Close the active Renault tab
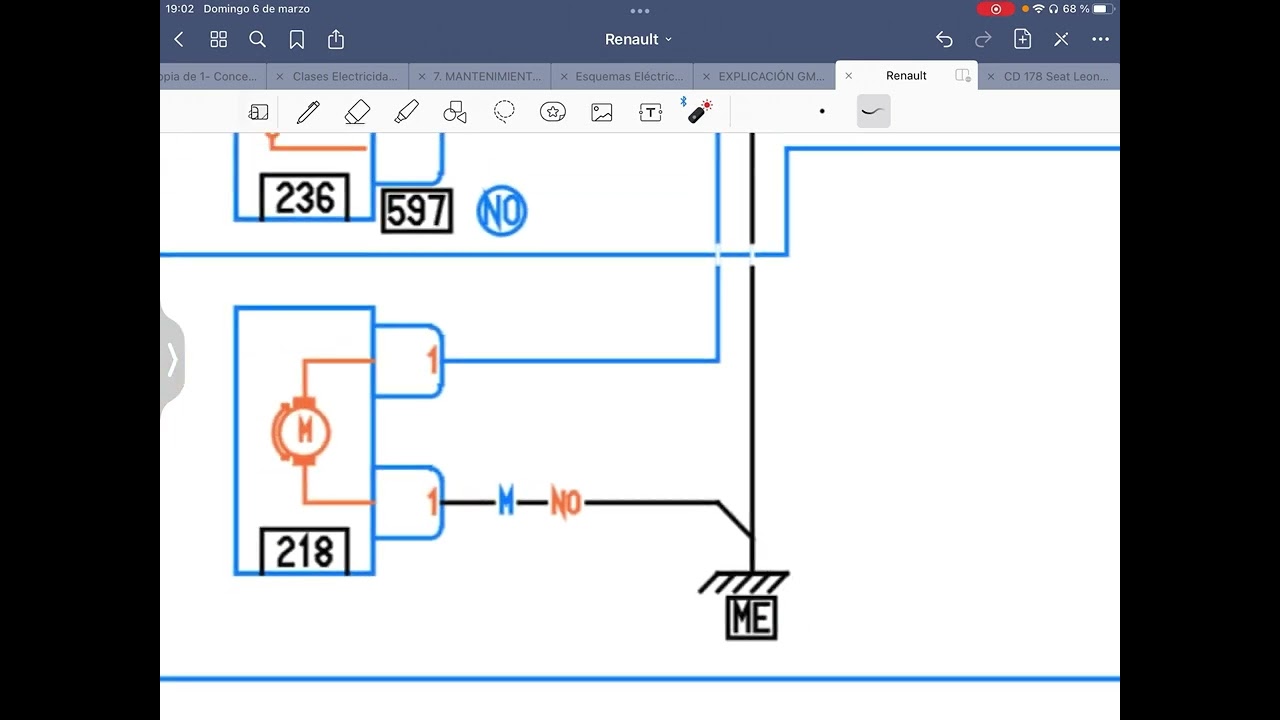1280x720 pixels. [x=849, y=76]
